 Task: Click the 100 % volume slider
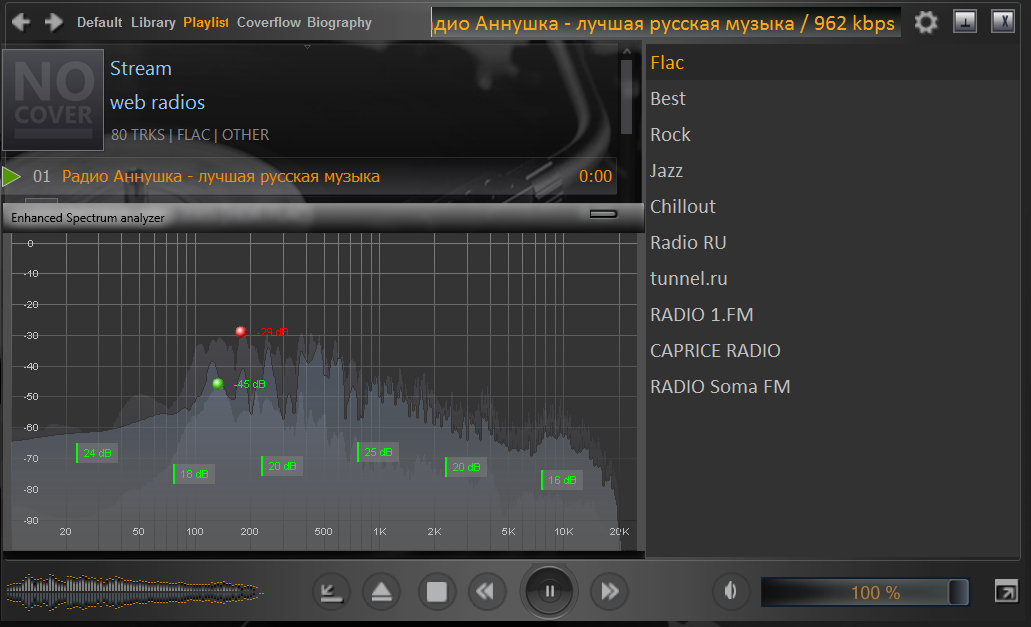[865, 592]
